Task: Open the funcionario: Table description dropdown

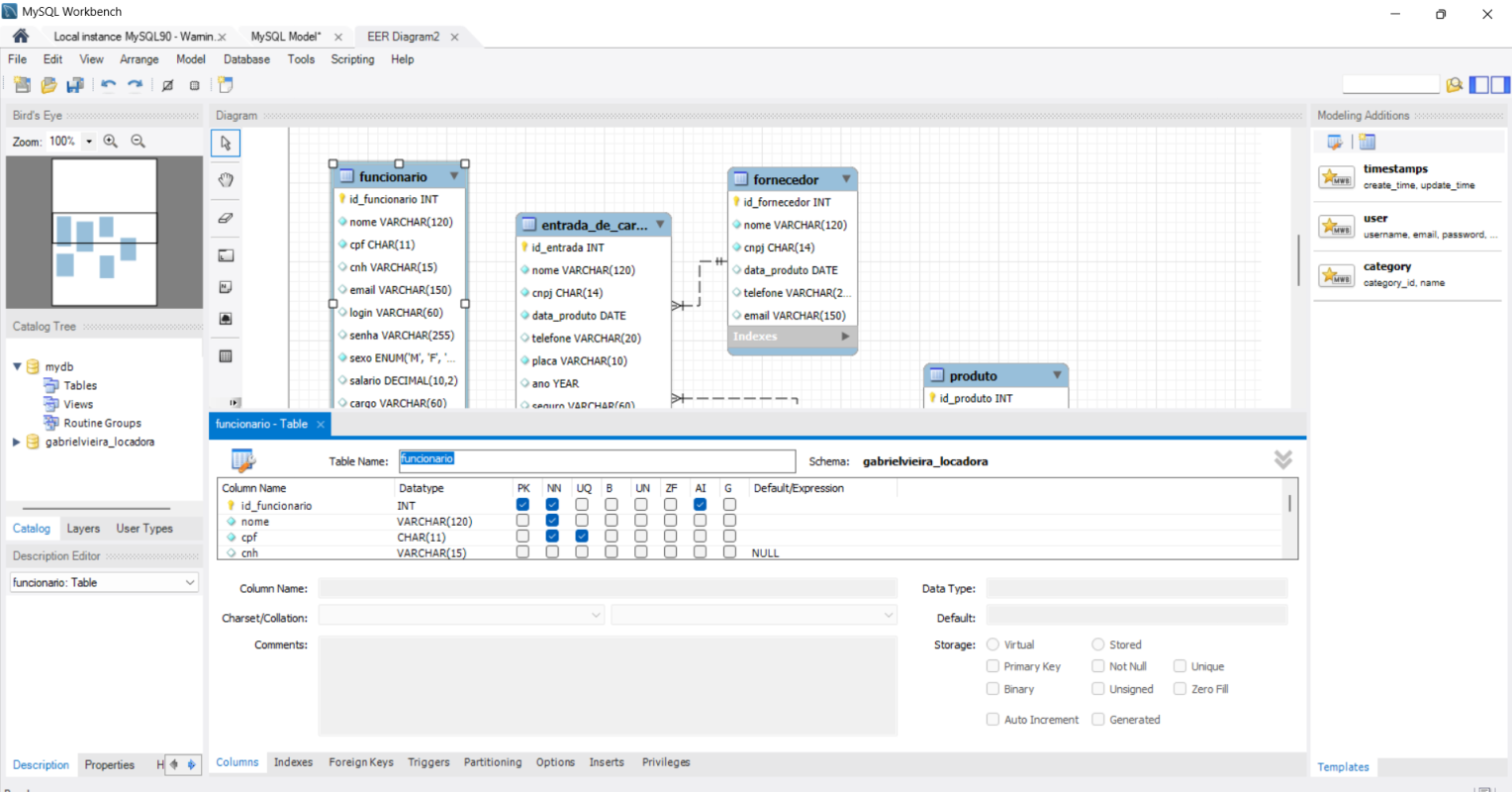Action: [x=190, y=583]
